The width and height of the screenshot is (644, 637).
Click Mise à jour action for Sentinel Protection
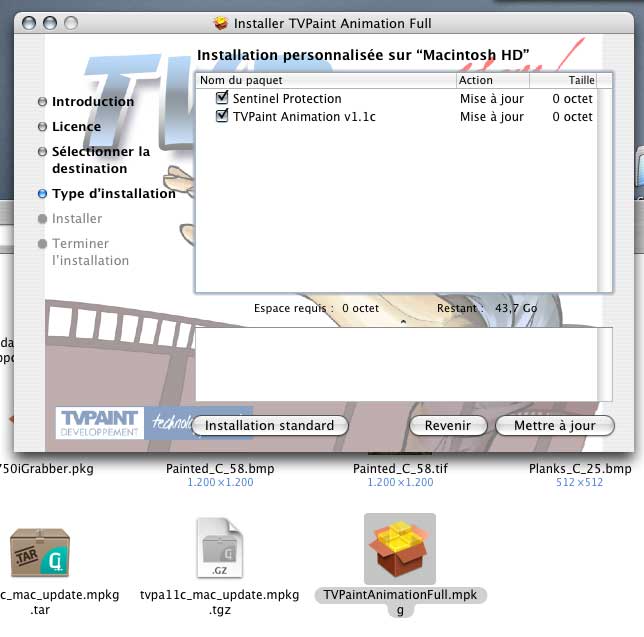tap(492, 99)
